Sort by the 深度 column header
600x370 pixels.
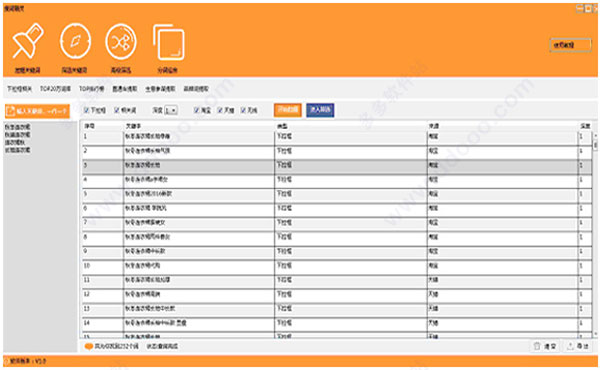click(585, 126)
